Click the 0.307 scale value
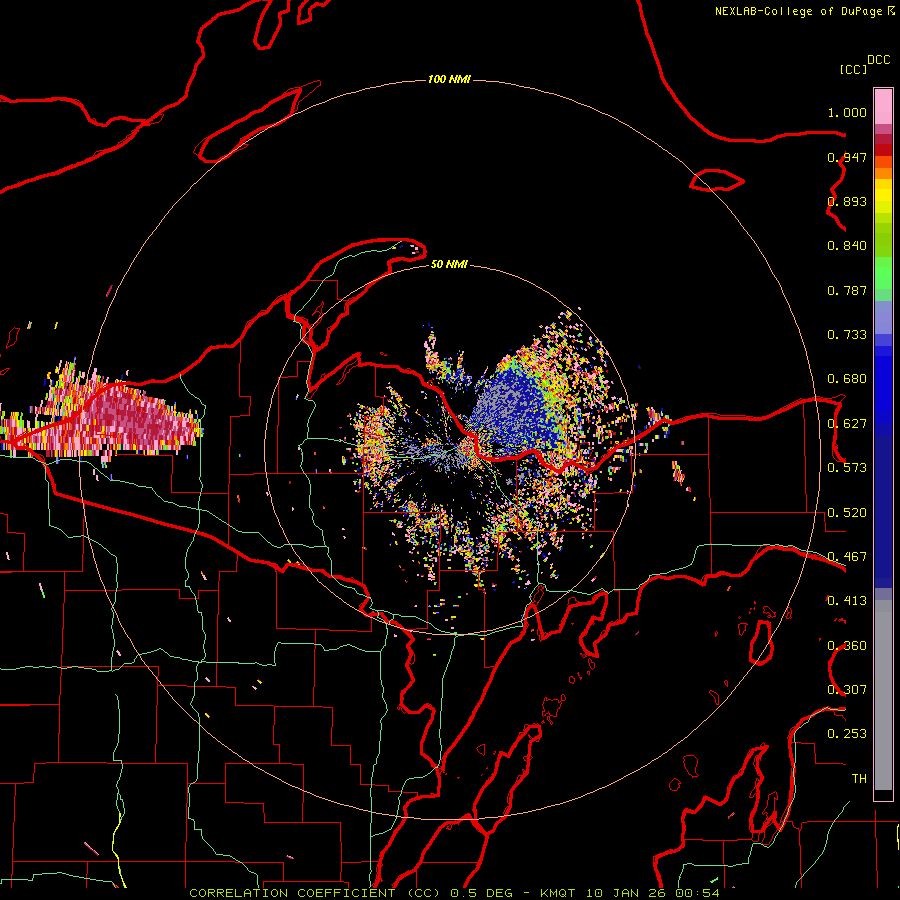 click(x=847, y=690)
